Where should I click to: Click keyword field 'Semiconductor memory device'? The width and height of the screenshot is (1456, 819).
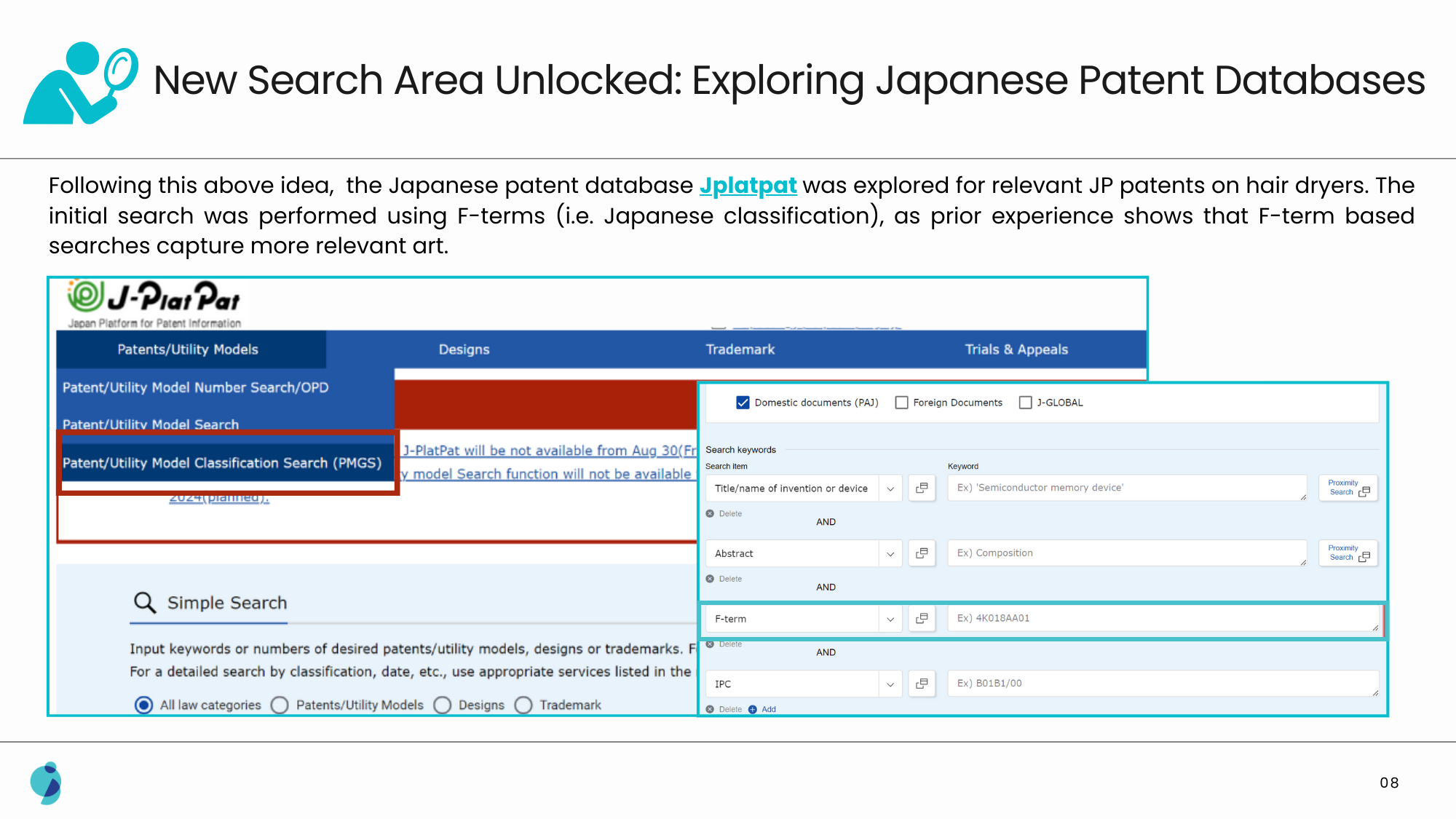(1127, 488)
